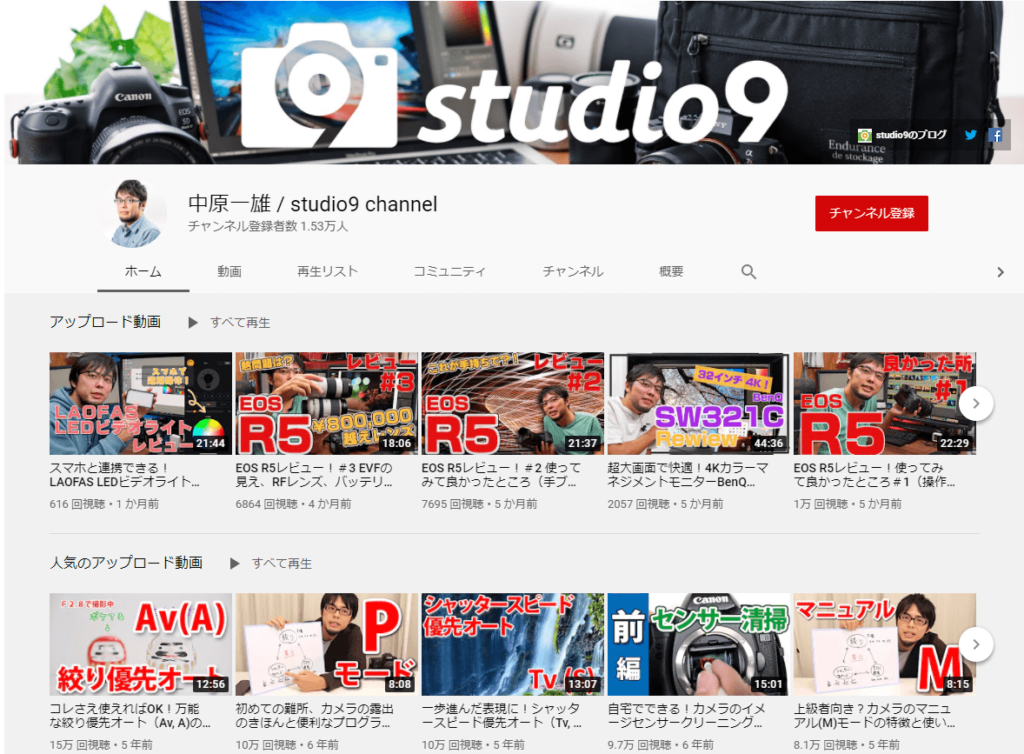Click the 9.7万 回視聴・6 年前 stats text
The image size is (1024, 754).
click(x=660, y=745)
